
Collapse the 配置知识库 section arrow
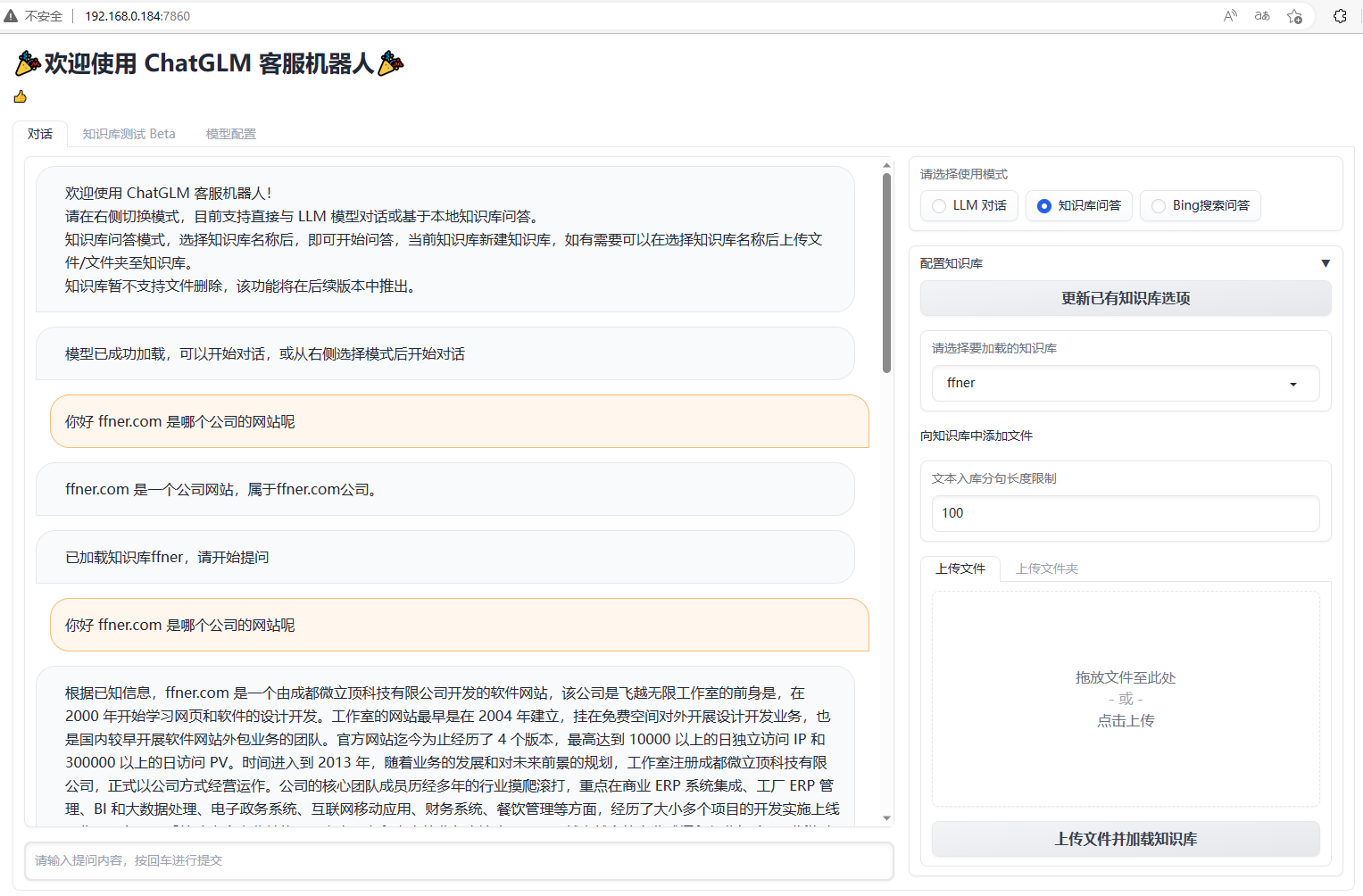(1326, 263)
